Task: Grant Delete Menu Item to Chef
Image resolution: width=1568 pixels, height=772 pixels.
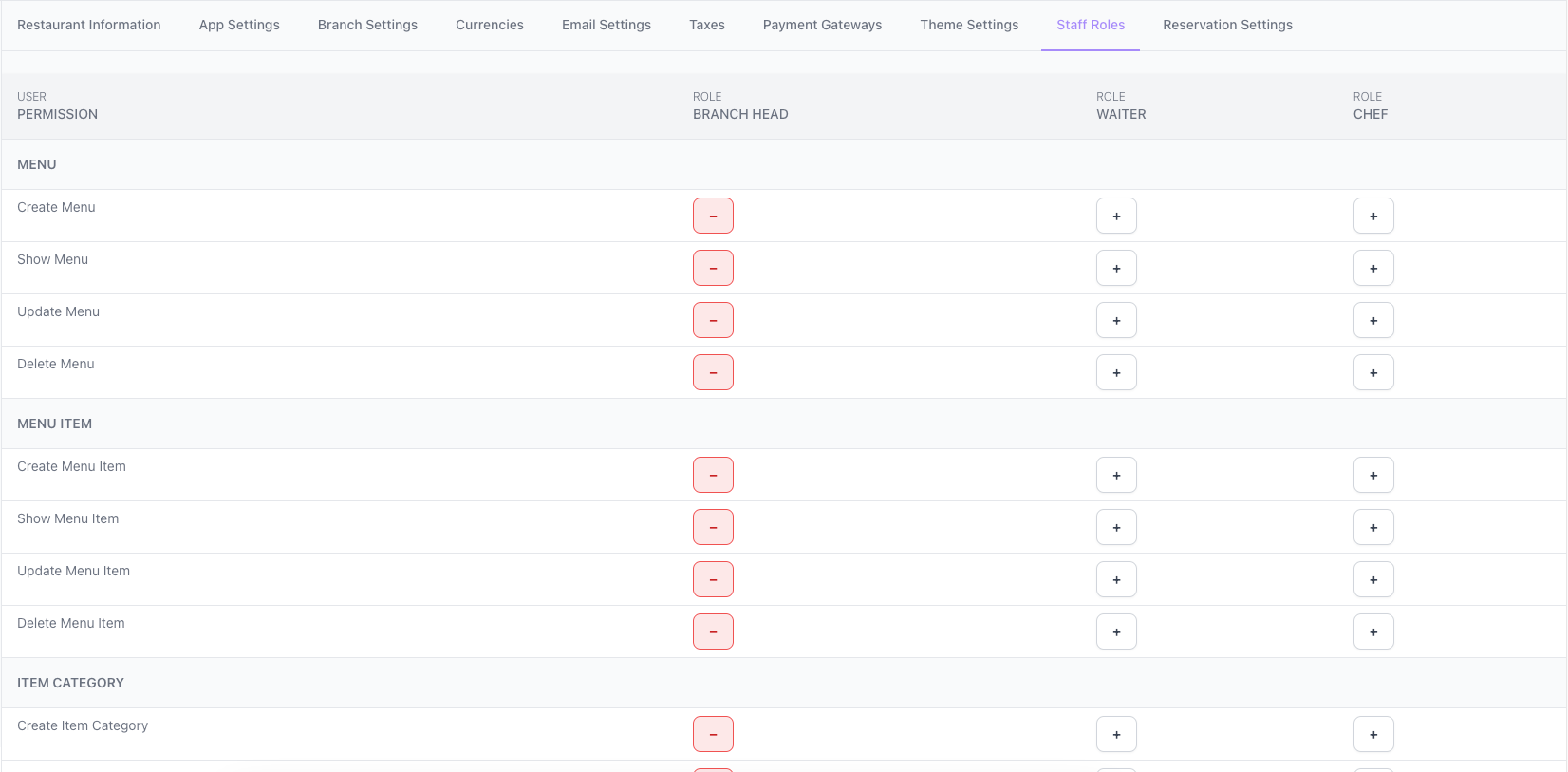Action: click(x=1373, y=631)
